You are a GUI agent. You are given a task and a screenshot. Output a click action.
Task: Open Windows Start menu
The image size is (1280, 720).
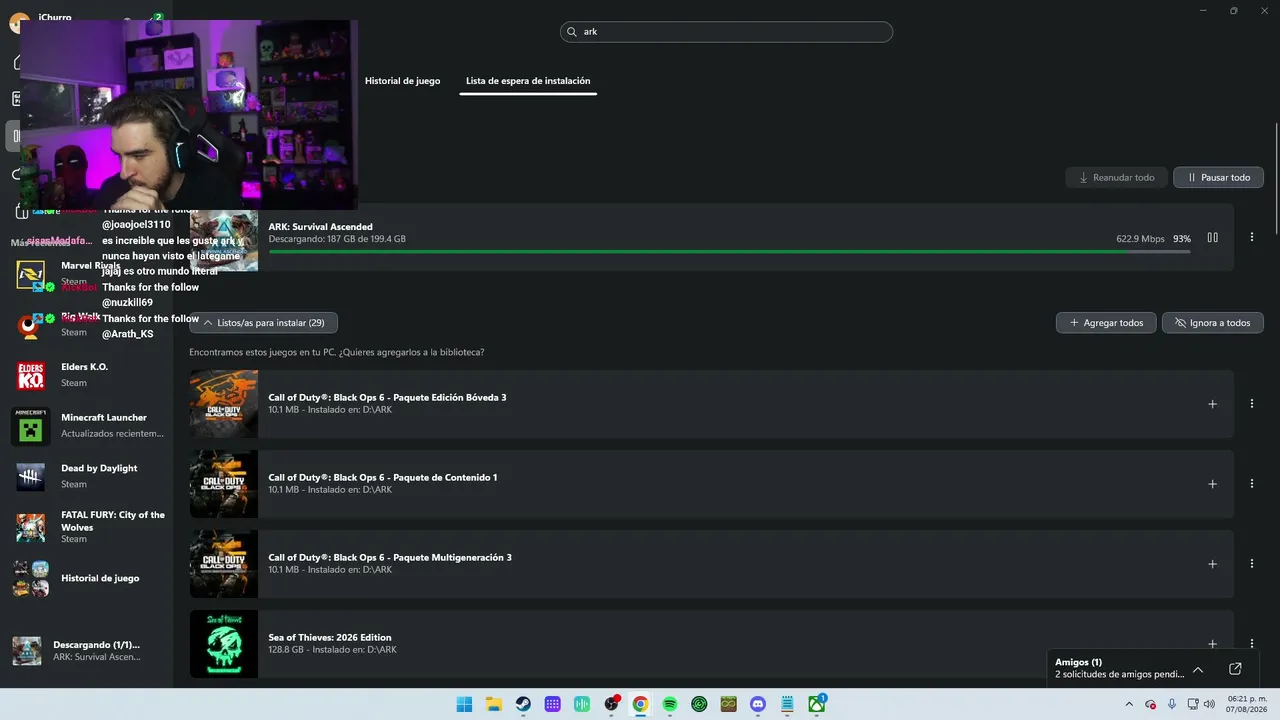coord(464,704)
